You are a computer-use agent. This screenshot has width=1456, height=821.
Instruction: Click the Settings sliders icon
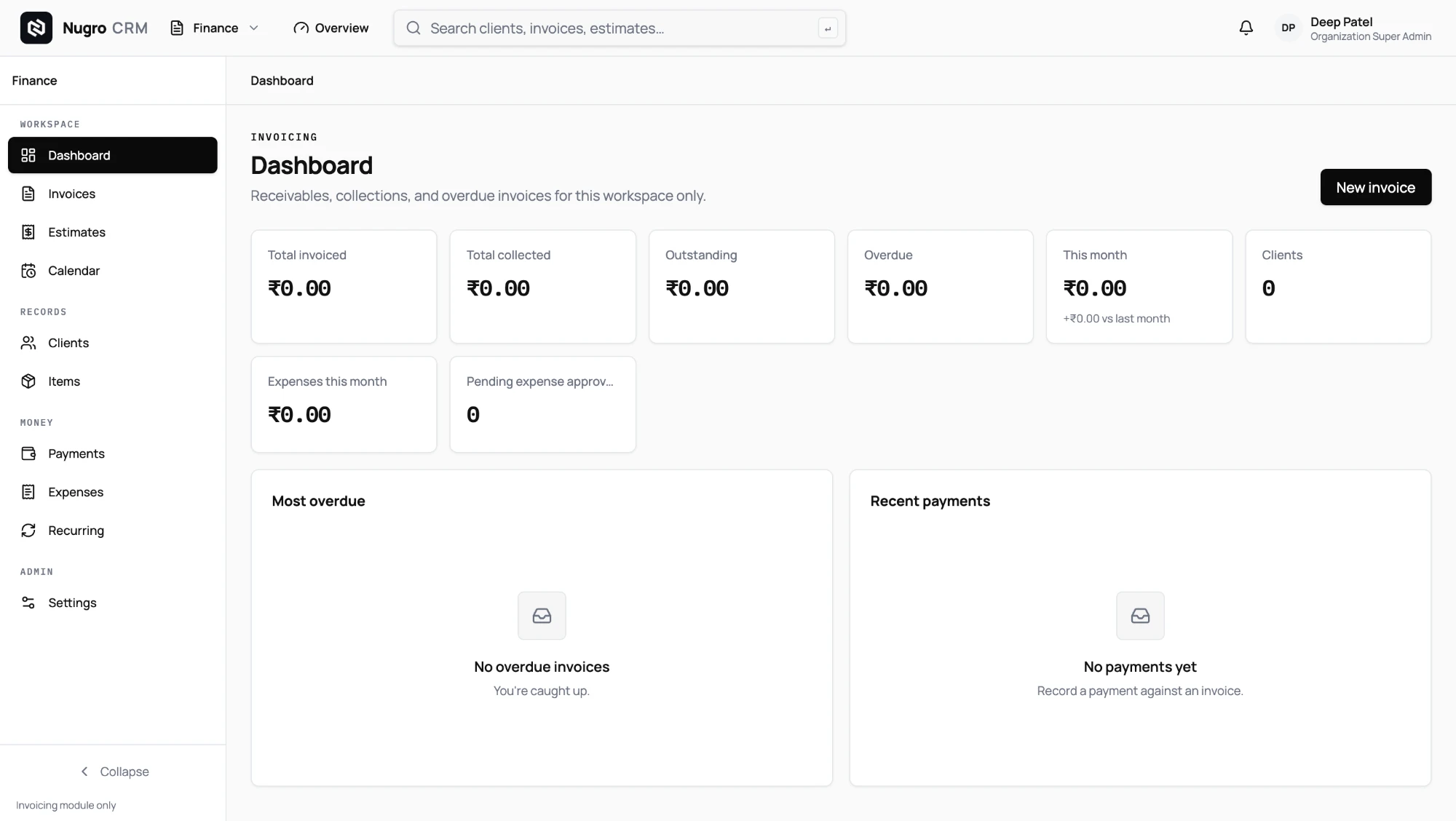tap(28, 603)
